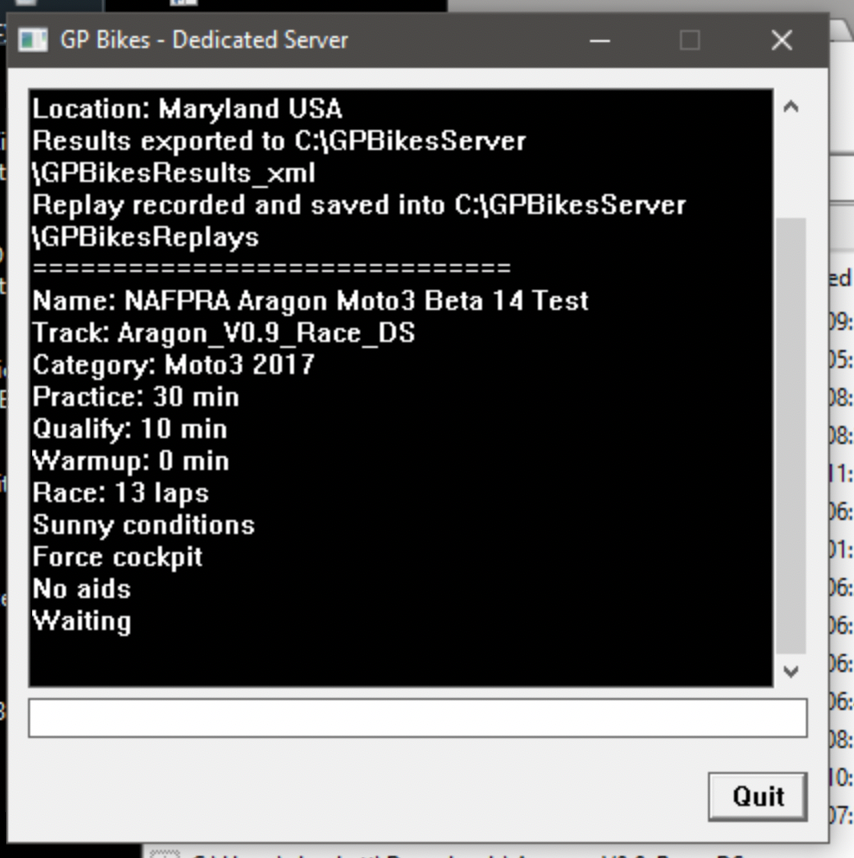Image resolution: width=854 pixels, height=858 pixels.
Task: Focus the server command input field
Action: tap(418, 718)
